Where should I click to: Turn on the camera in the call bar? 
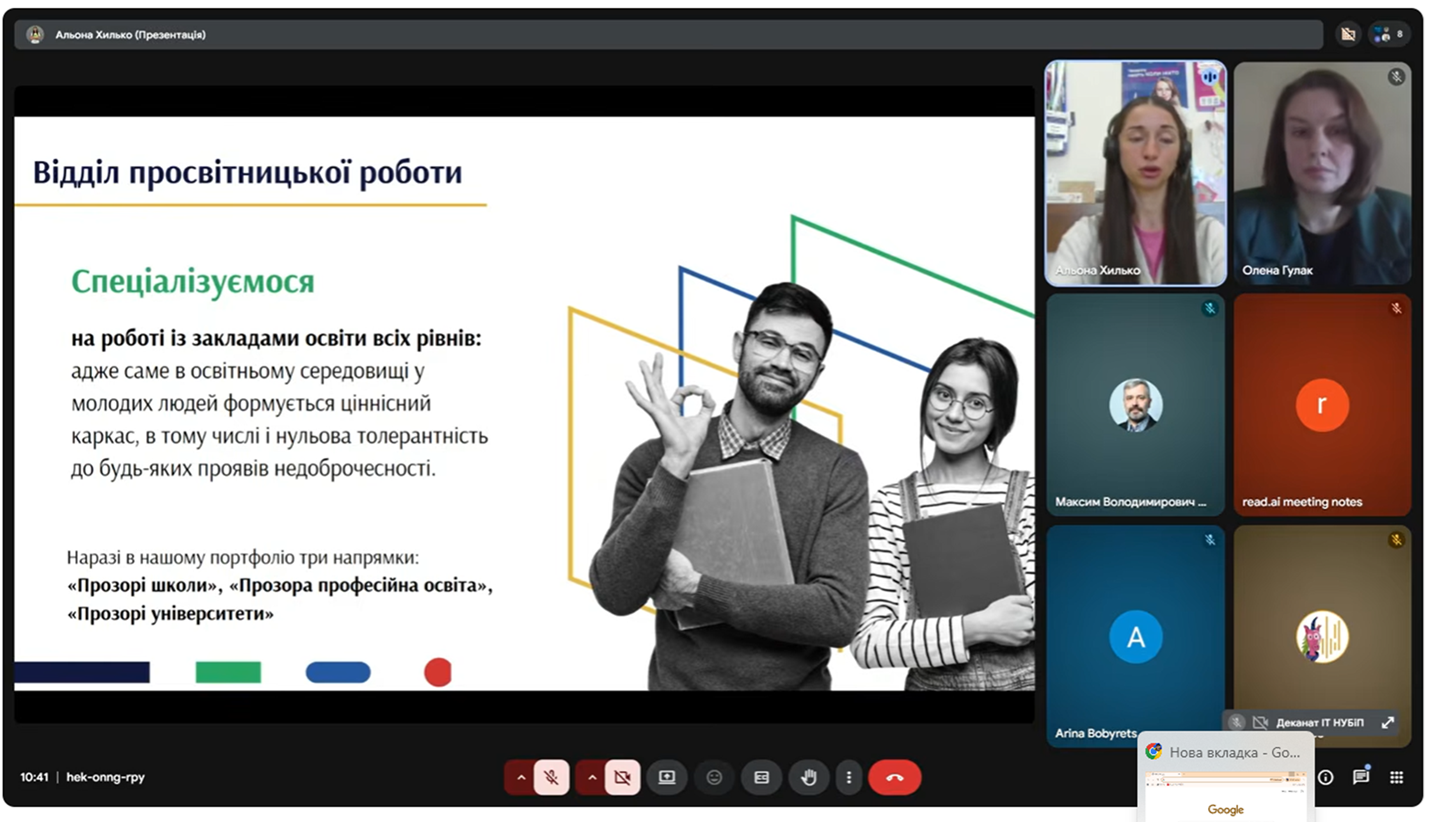(622, 777)
